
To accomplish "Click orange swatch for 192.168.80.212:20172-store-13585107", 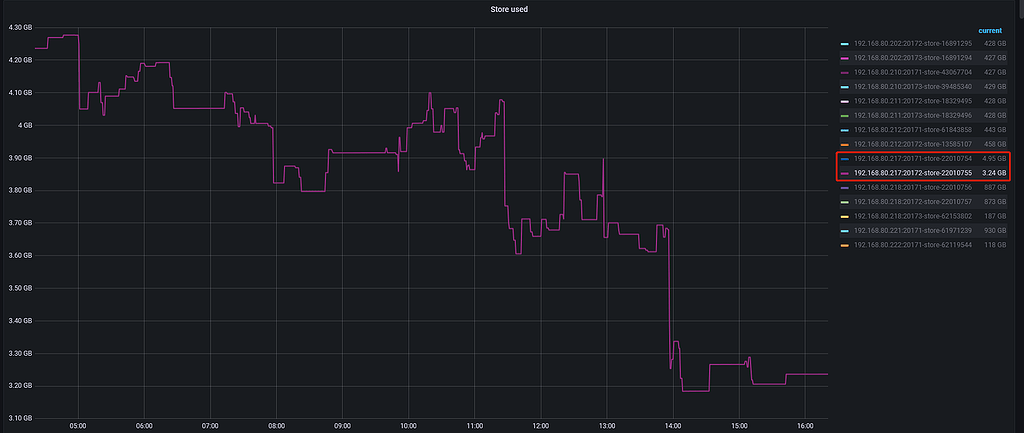I will 845,144.
